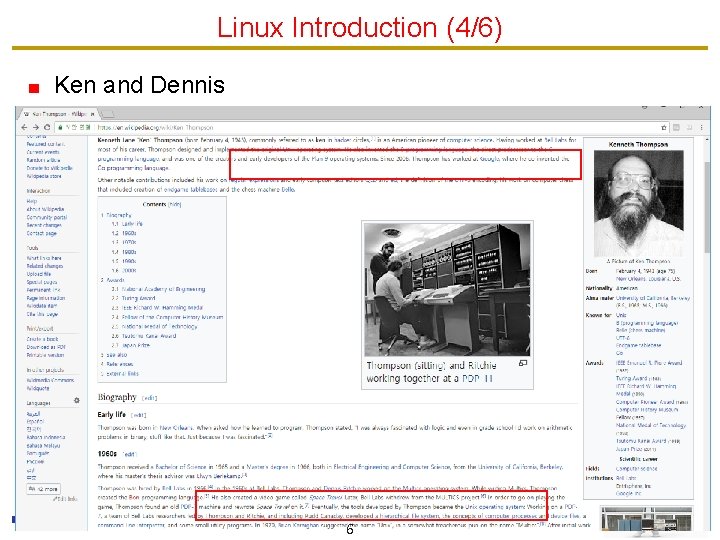Edit the 1960s section

(130, 454)
